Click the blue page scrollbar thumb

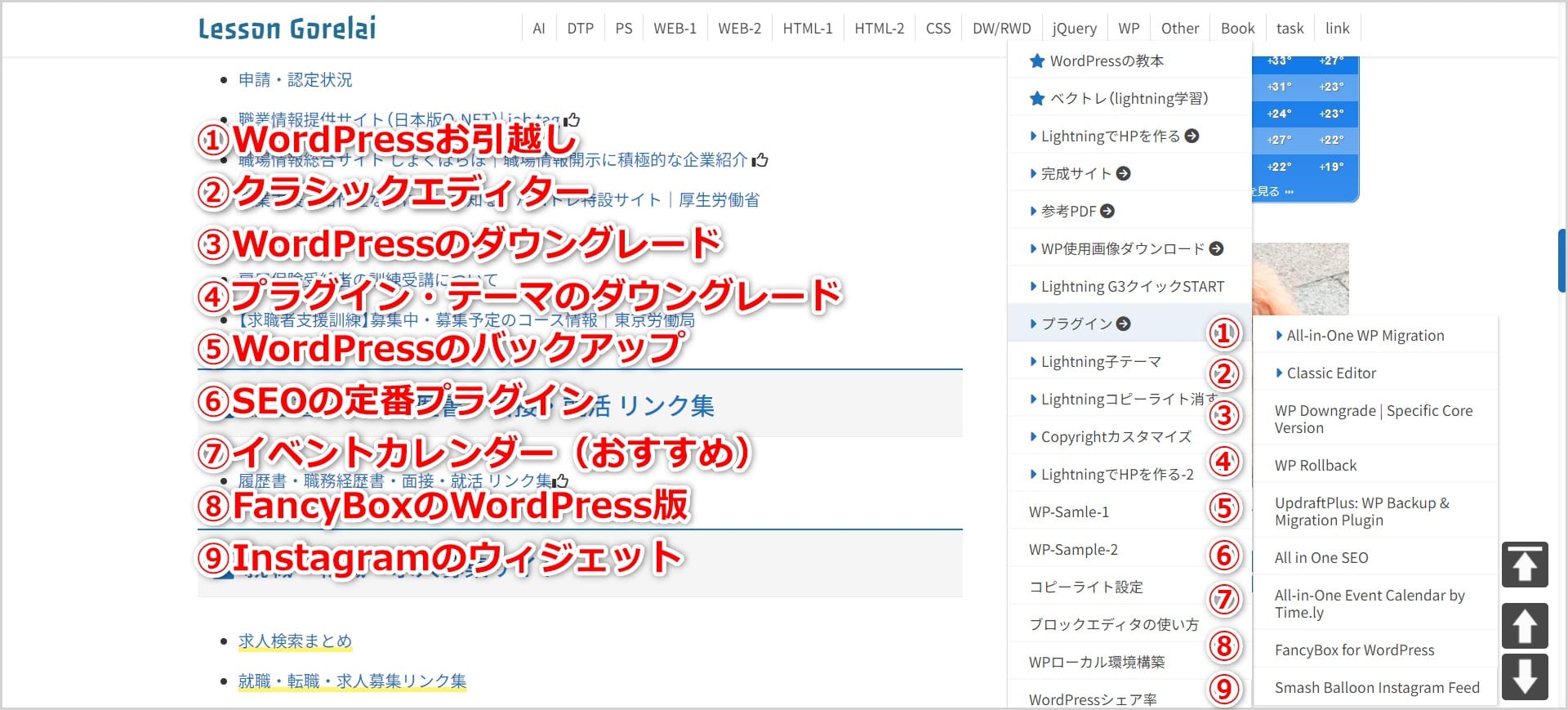pyautogui.click(x=1561, y=260)
